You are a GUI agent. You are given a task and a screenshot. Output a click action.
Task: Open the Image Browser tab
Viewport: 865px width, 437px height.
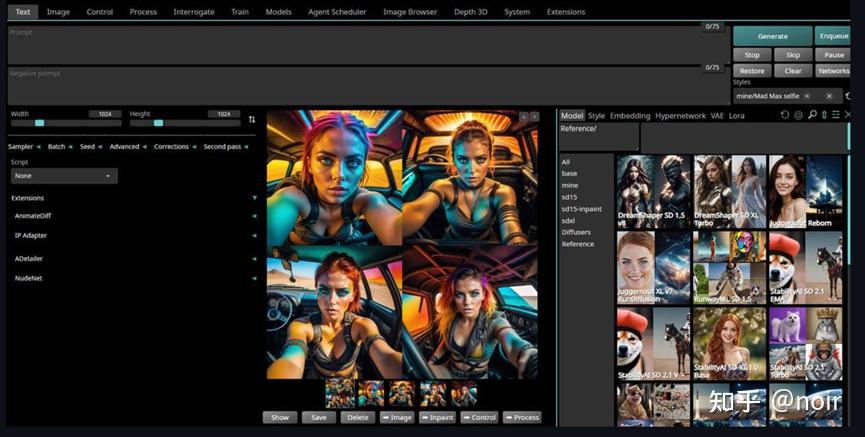(x=410, y=12)
